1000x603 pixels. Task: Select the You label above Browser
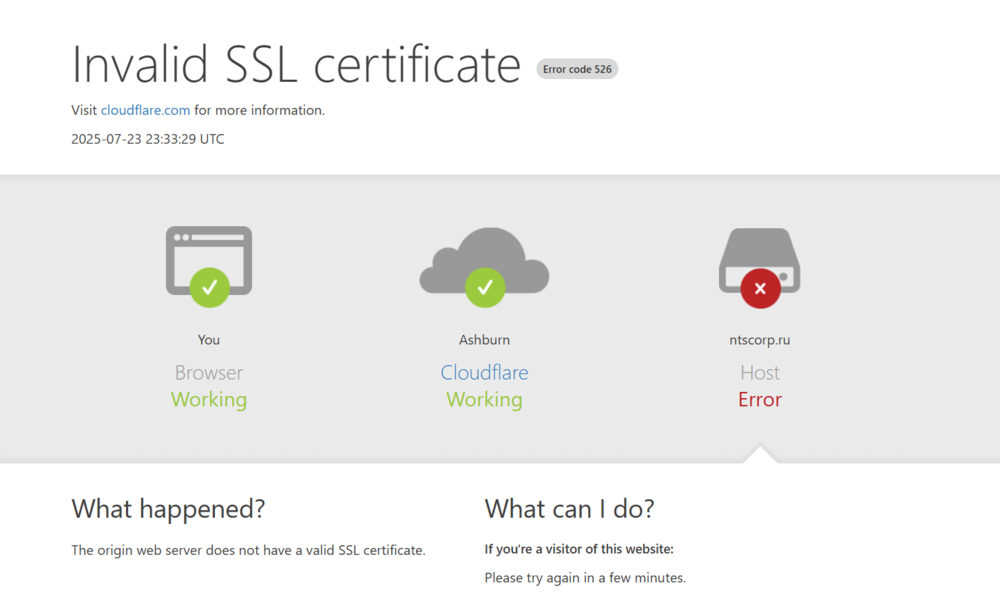(x=208, y=339)
